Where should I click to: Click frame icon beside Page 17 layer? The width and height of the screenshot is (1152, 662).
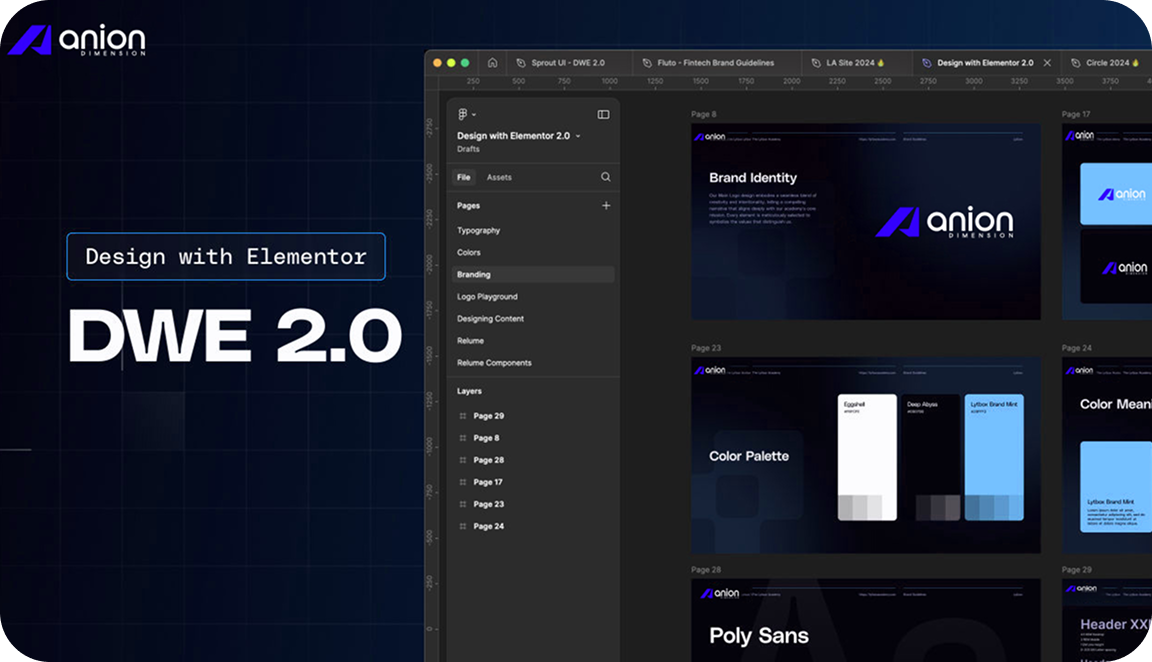click(462, 482)
